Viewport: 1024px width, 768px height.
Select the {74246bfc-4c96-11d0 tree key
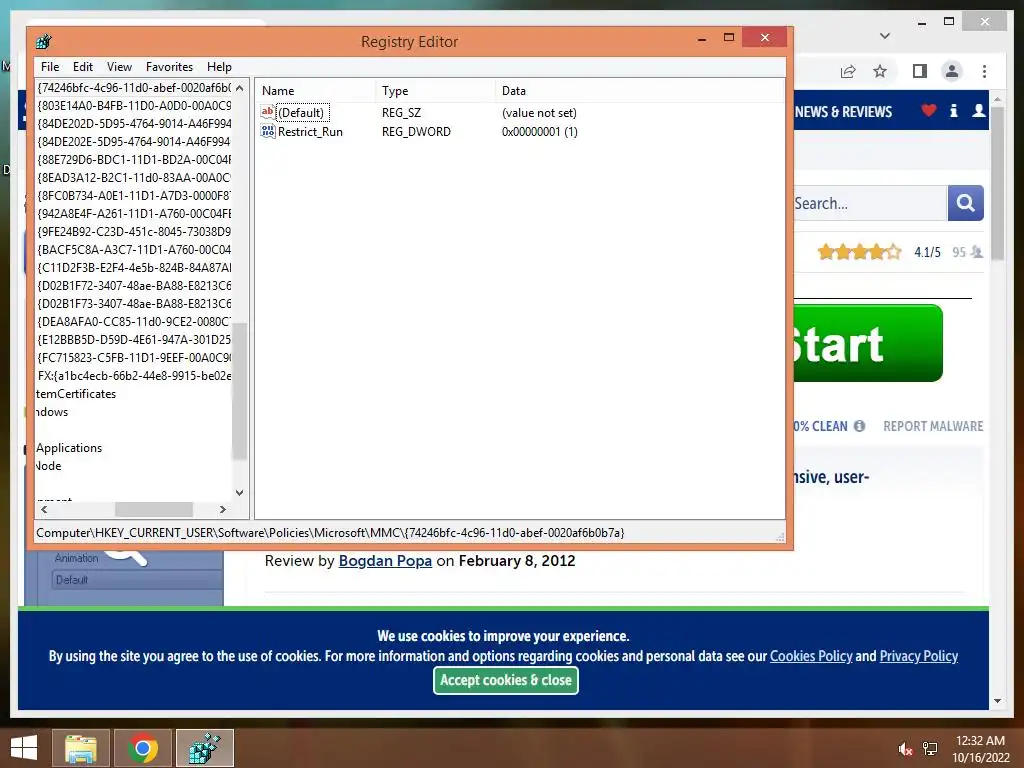click(134, 88)
